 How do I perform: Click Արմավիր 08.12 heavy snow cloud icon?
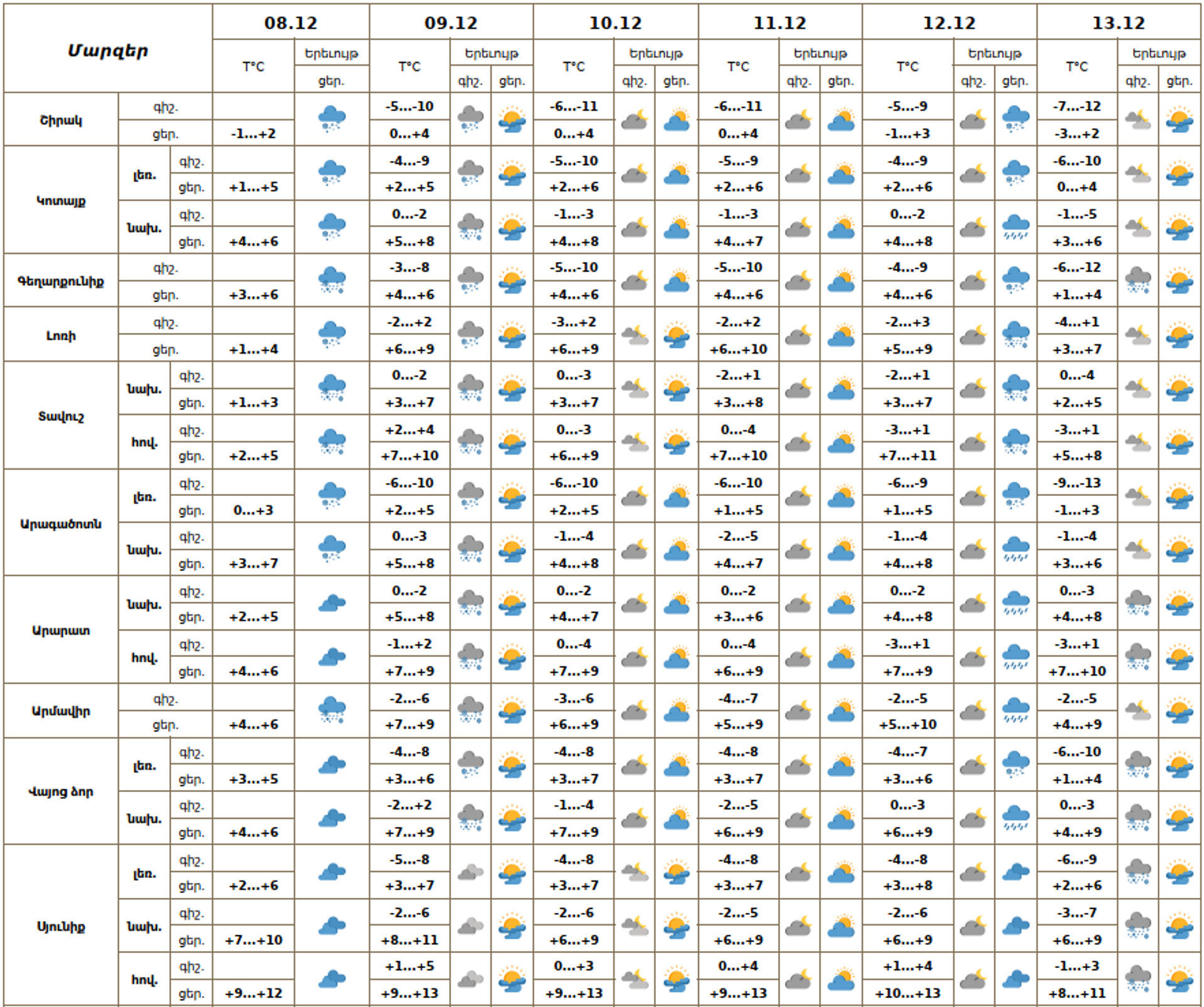coord(332,710)
